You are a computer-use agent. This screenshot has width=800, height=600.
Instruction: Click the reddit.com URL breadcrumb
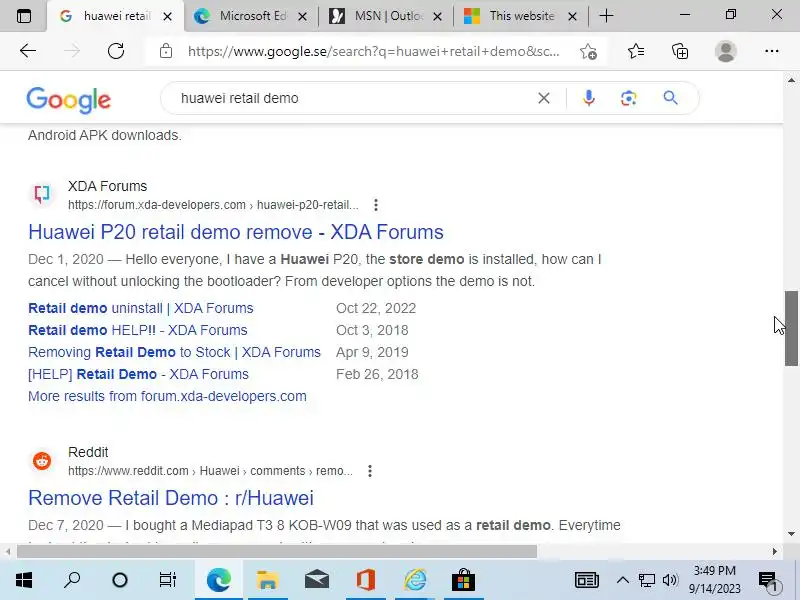coord(210,471)
